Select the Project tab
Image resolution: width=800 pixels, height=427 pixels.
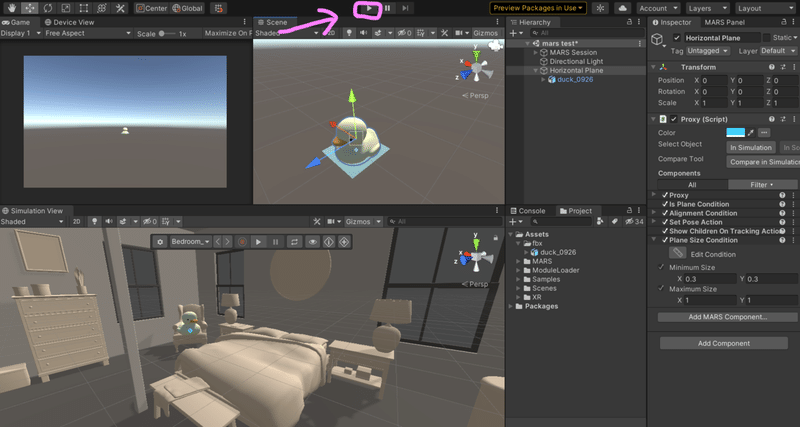(x=576, y=211)
